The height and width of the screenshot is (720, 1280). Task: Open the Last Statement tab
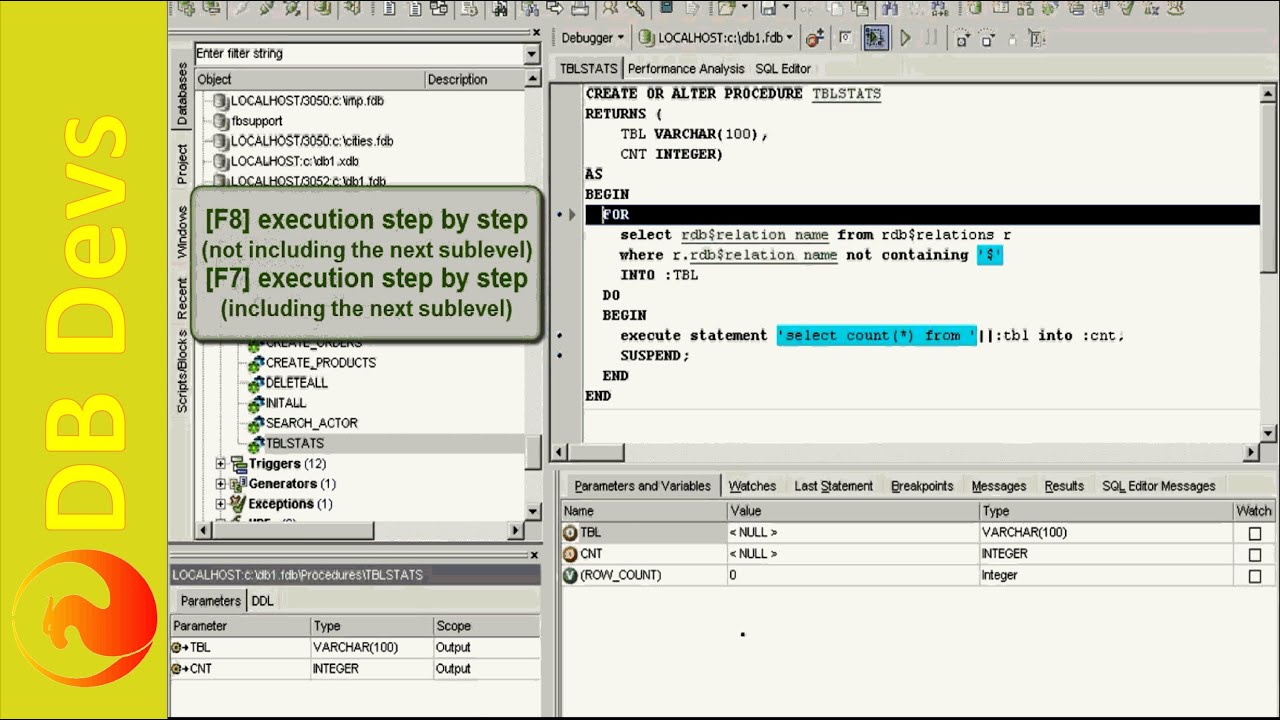point(833,486)
